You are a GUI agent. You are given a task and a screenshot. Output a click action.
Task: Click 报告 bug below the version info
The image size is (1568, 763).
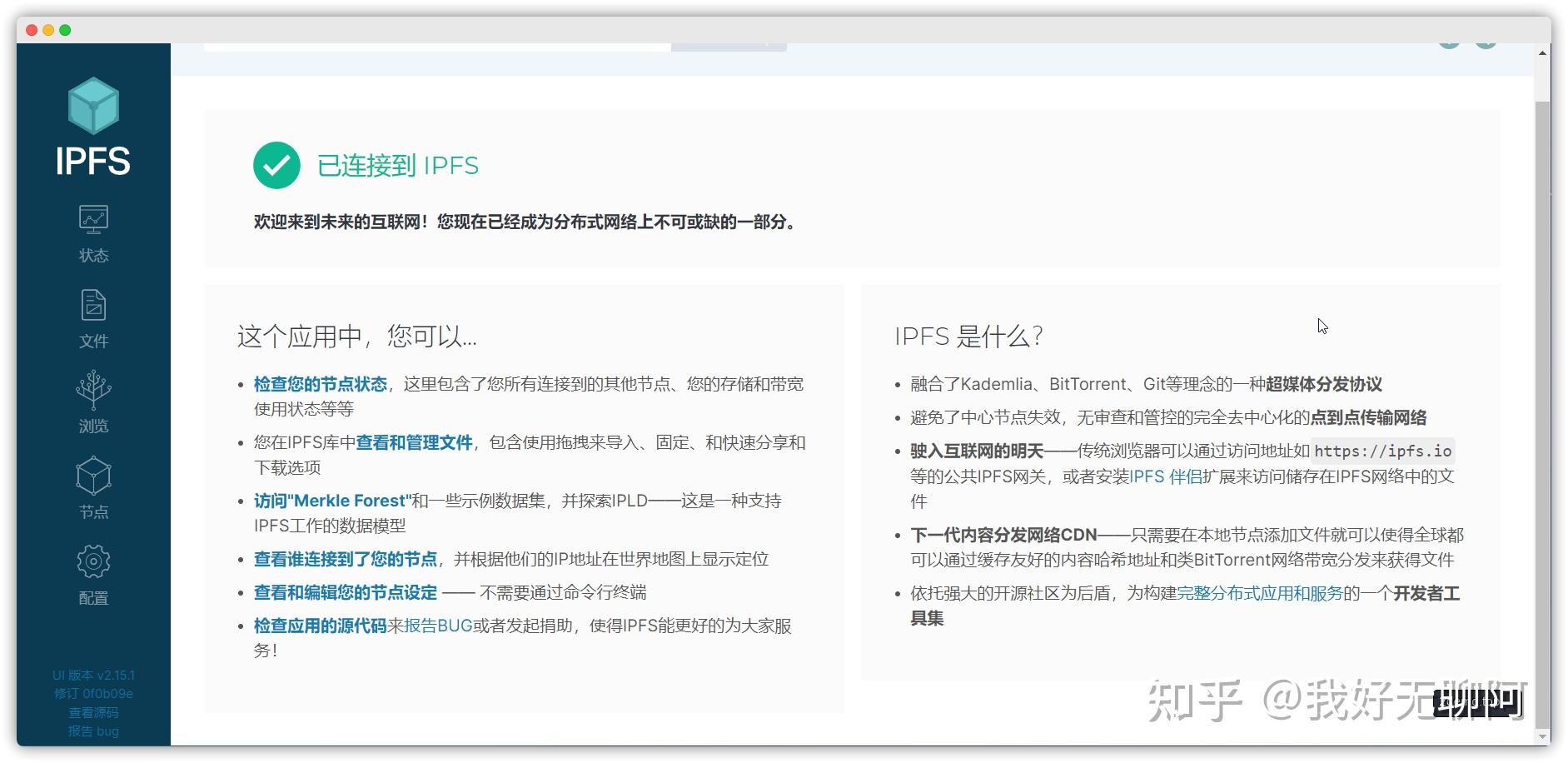[x=92, y=731]
